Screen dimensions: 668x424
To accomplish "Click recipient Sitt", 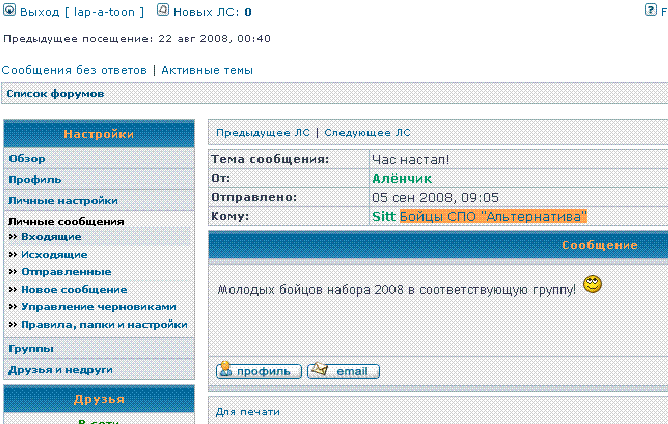I will click(384, 216).
